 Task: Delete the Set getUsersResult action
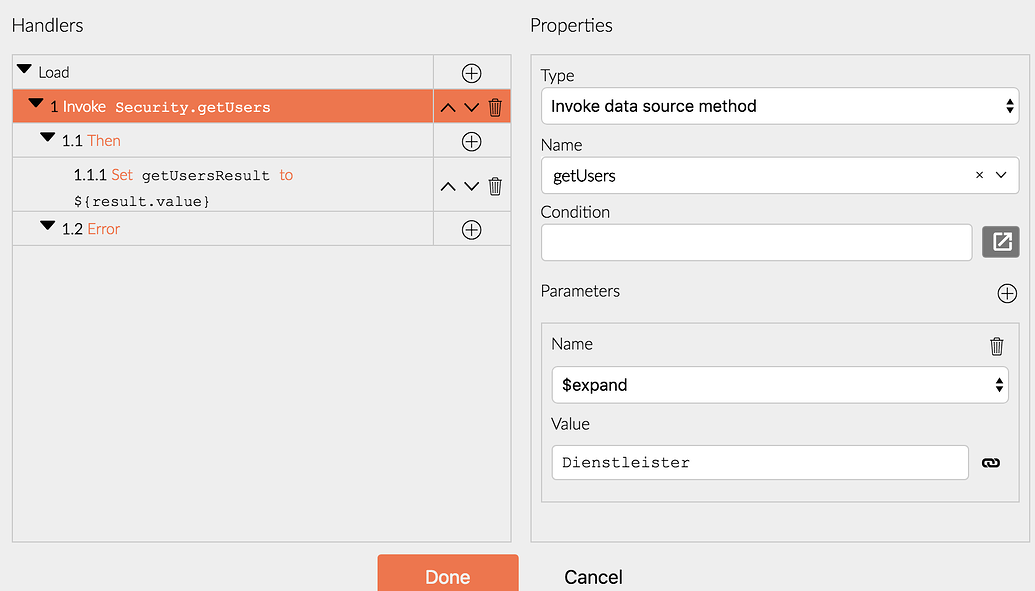495,185
